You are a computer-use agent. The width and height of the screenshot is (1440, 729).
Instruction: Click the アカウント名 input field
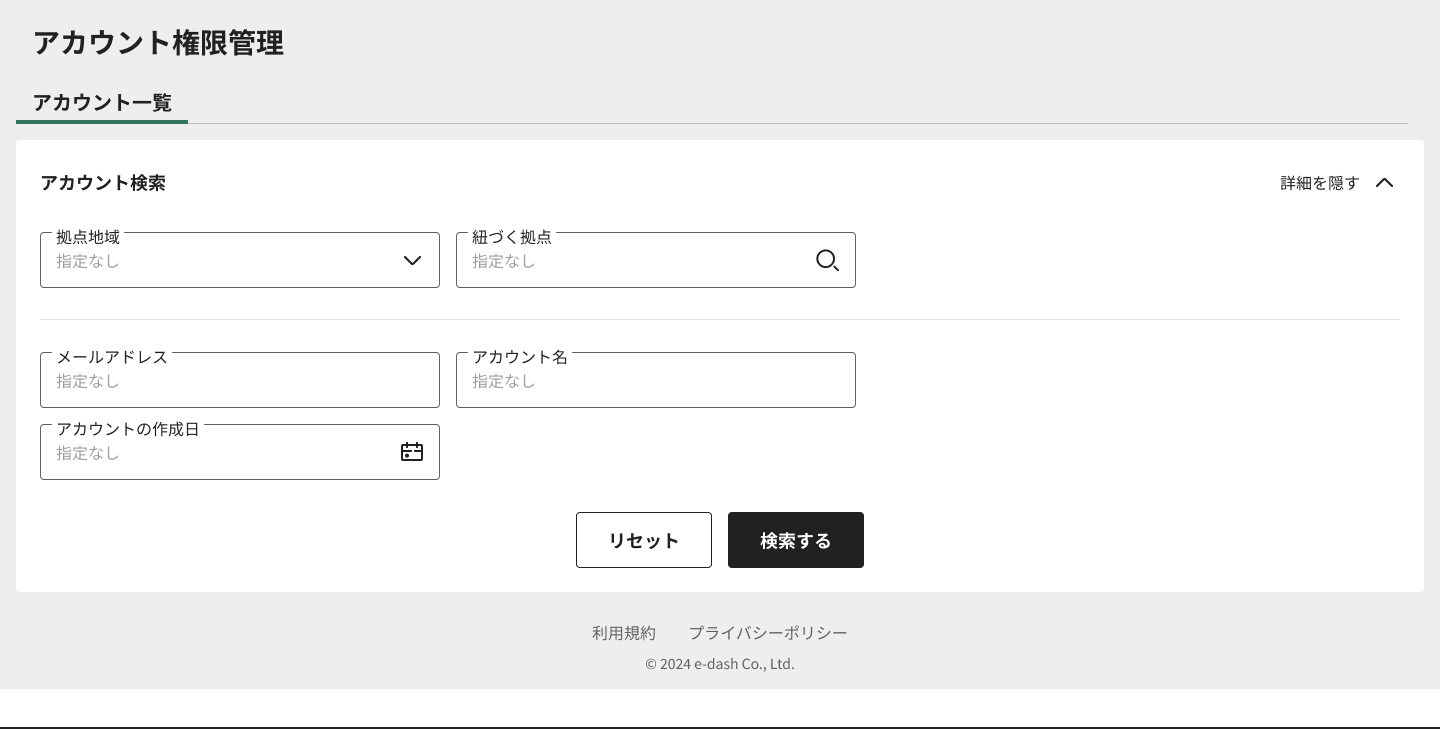(656, 380)
